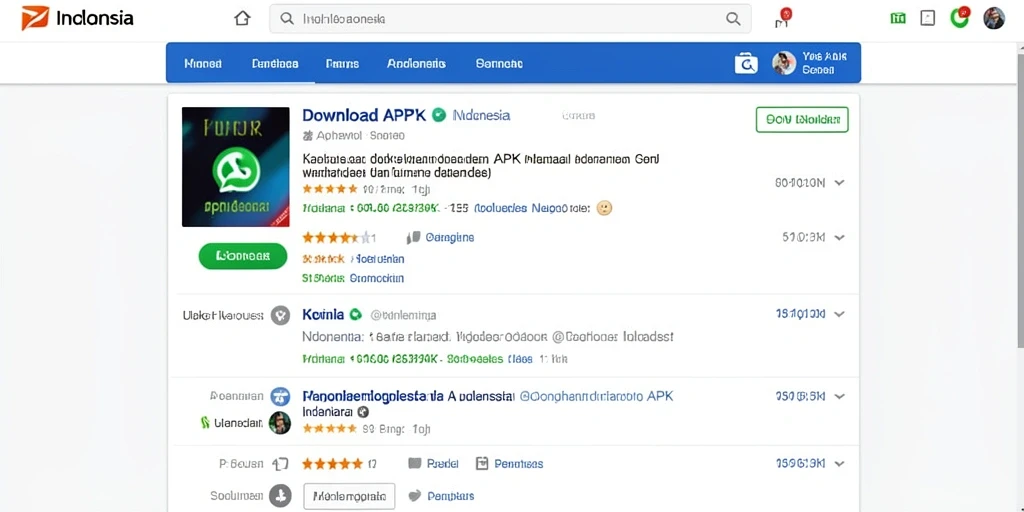This screenshot has width=1024, height=512.
Task: Open the profile picture in the blue bar
Action: click(x=784, y=63)
